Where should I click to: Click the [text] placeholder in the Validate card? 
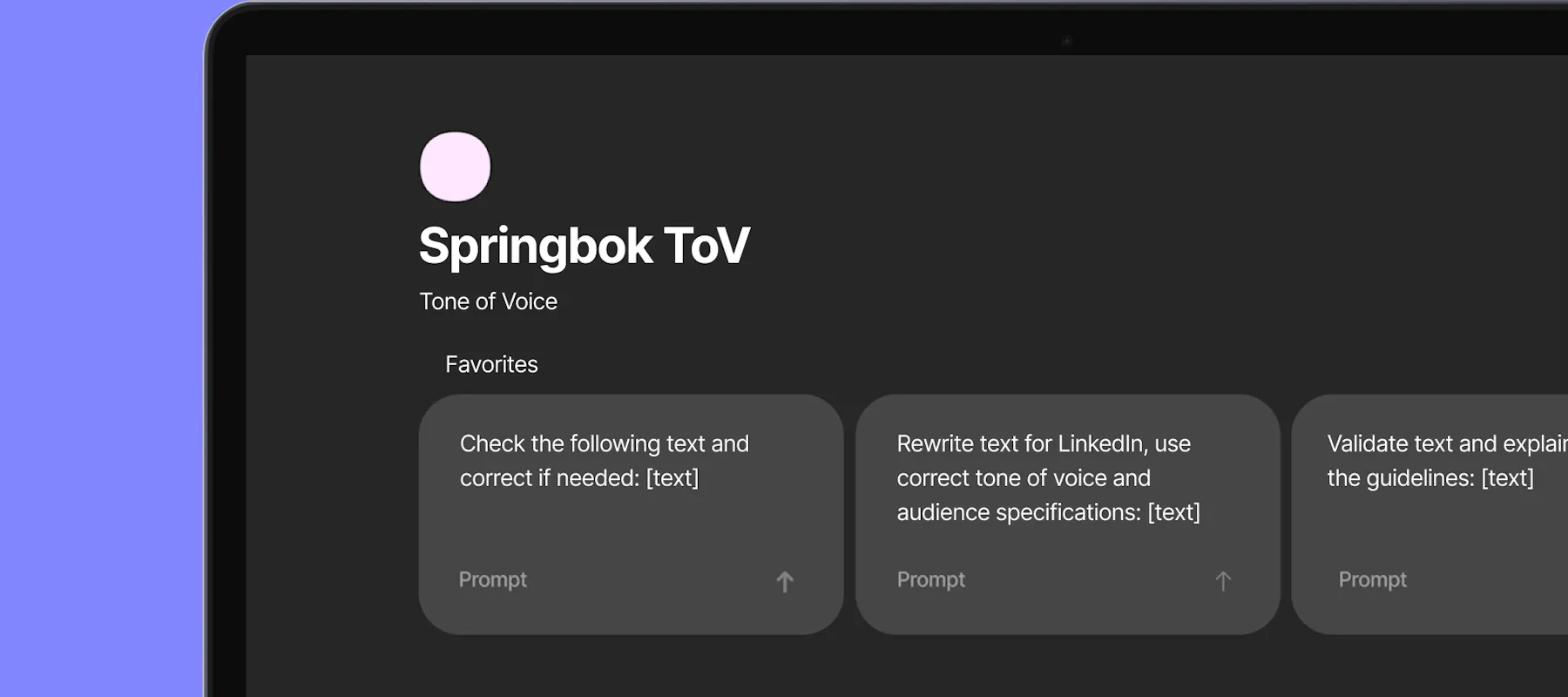click(x=1508, y=478)
